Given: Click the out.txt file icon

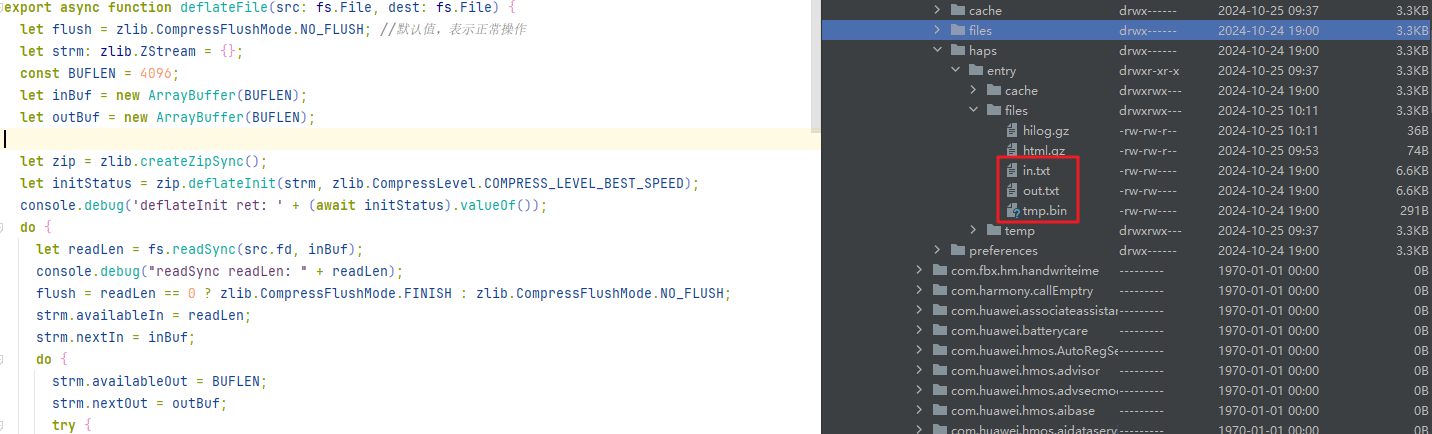Looking at the screenshot, I should coord(1012,191).
